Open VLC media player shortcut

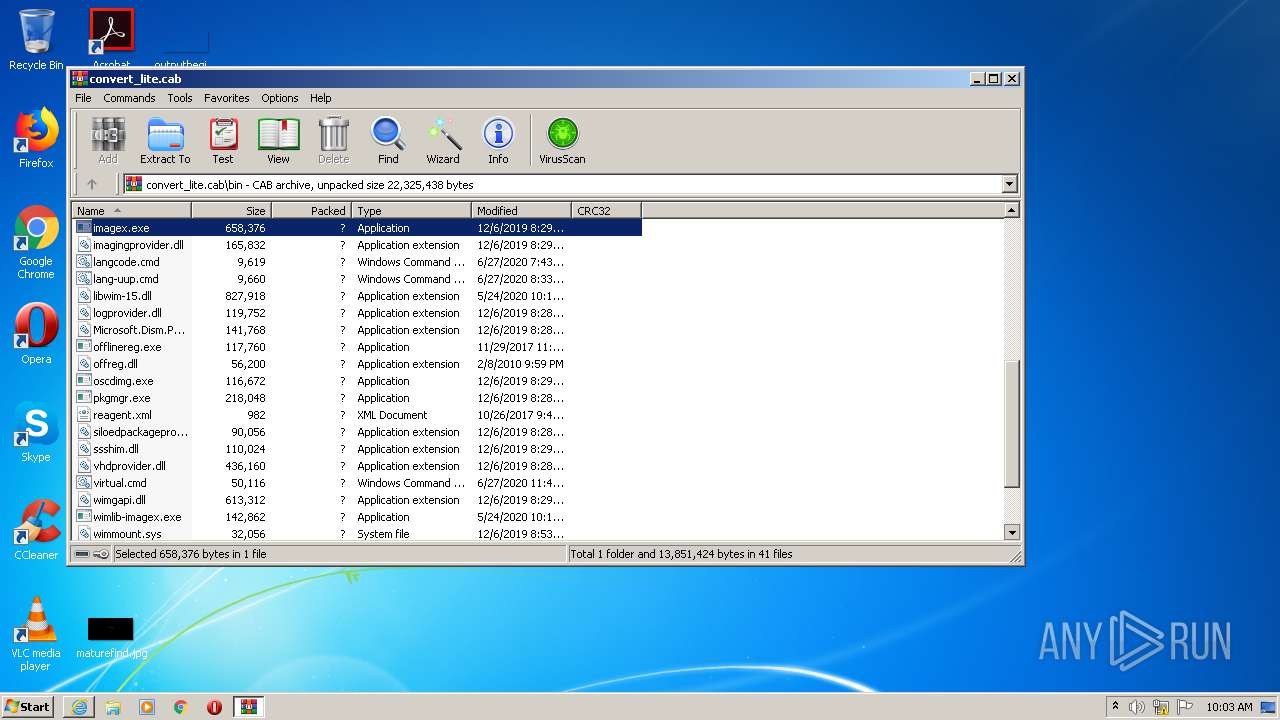36,634
